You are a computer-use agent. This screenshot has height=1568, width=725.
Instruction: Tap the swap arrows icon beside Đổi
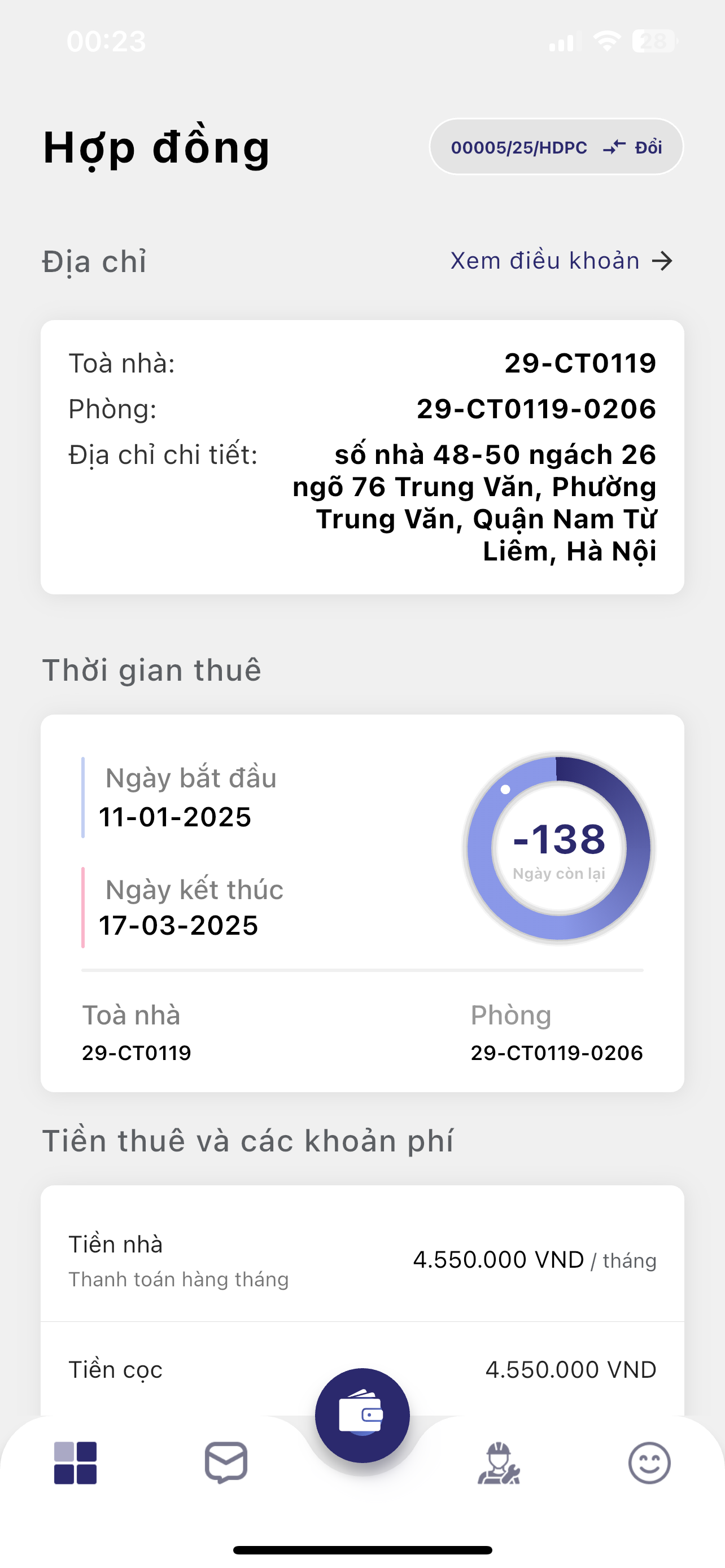614,147
